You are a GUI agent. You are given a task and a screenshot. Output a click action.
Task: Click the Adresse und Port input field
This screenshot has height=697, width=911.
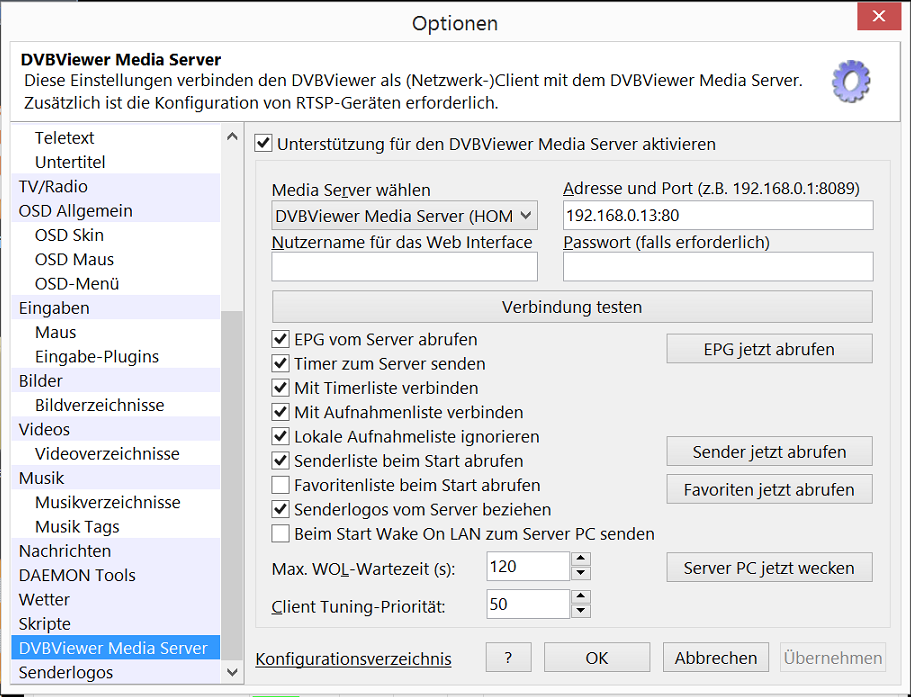717,216
